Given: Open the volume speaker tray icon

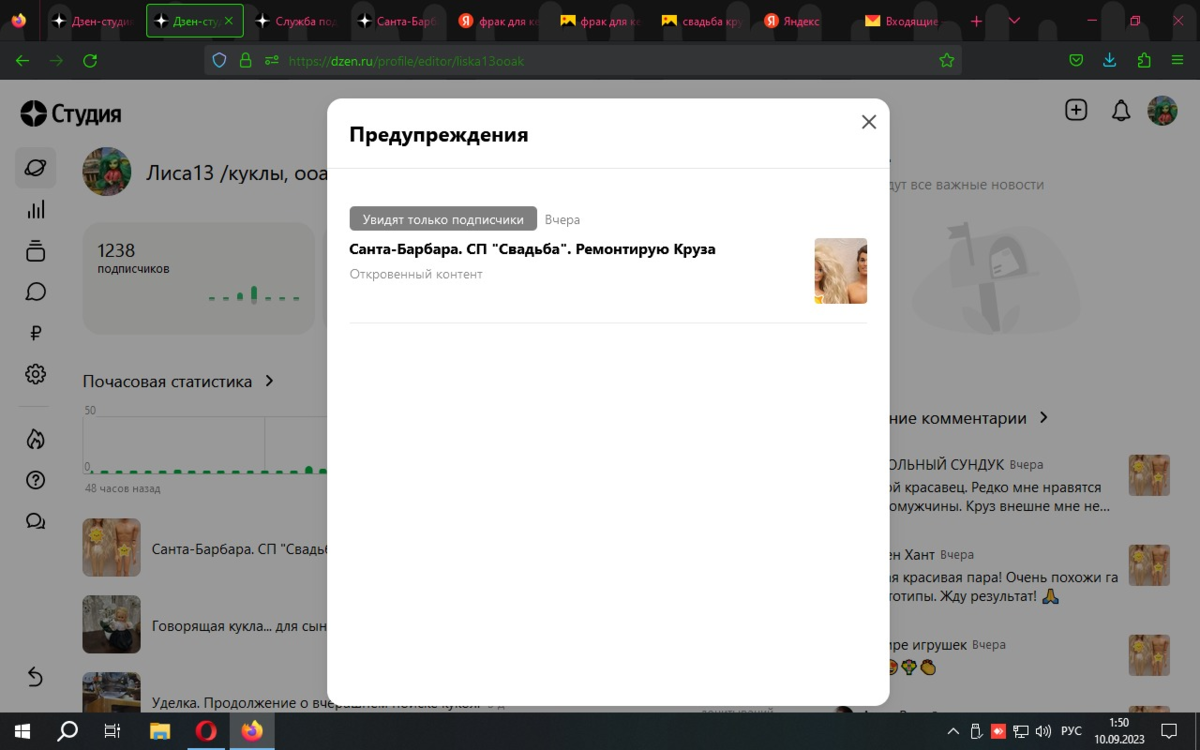Looking at the screenshot, I should pos(1043,731).
